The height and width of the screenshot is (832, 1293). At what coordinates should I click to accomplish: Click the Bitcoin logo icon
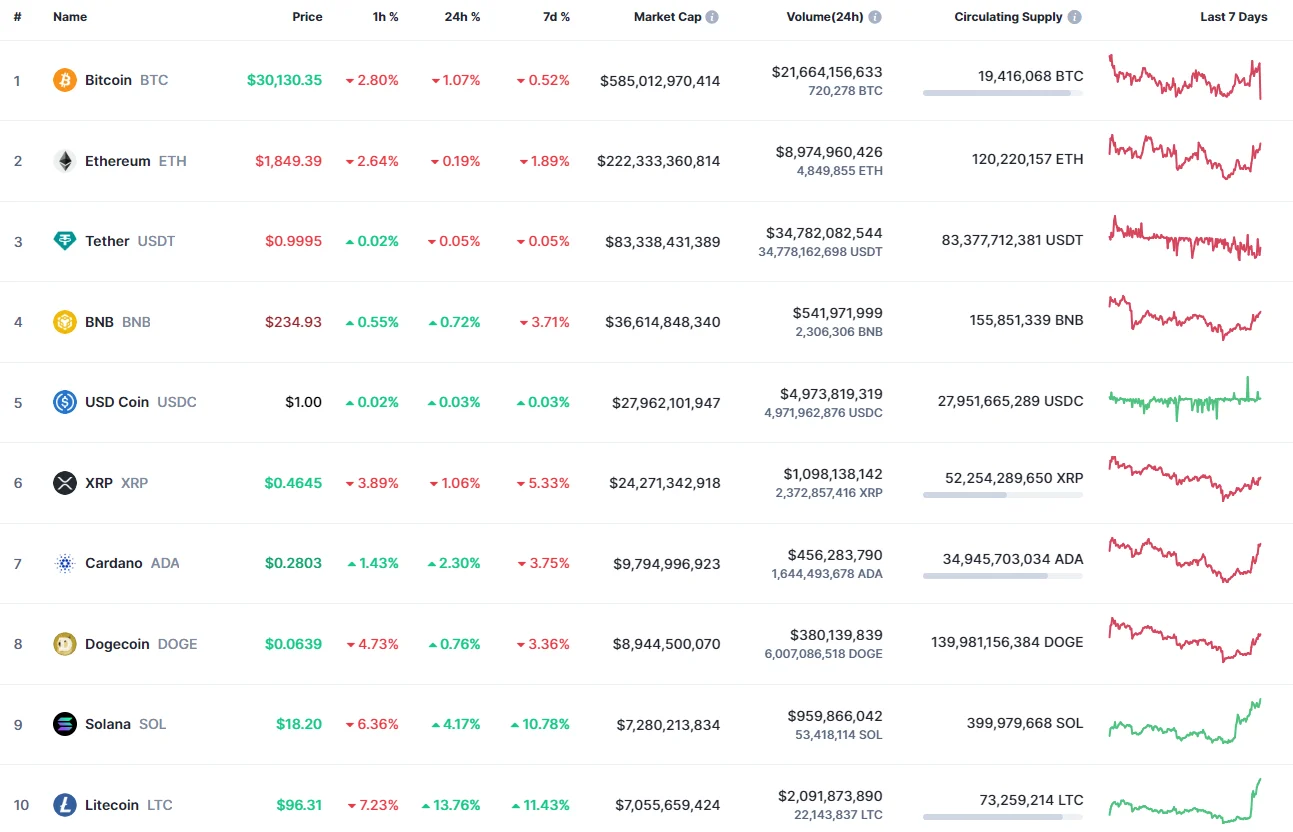pyautogui.click(x=64, y=80)
